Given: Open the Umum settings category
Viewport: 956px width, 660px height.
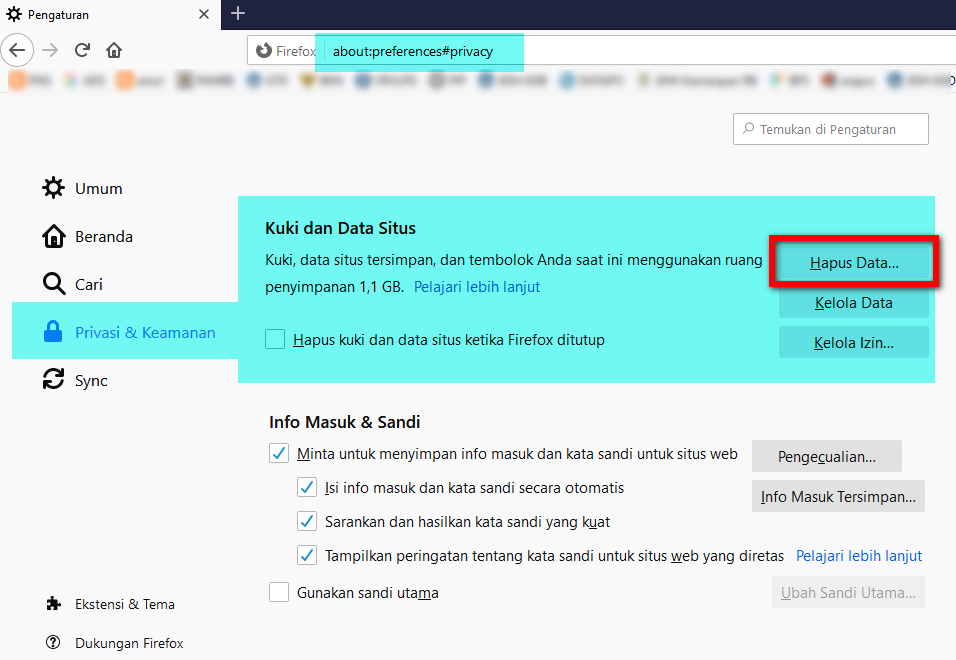Looking at the screenshot, I should coord(83,188).
